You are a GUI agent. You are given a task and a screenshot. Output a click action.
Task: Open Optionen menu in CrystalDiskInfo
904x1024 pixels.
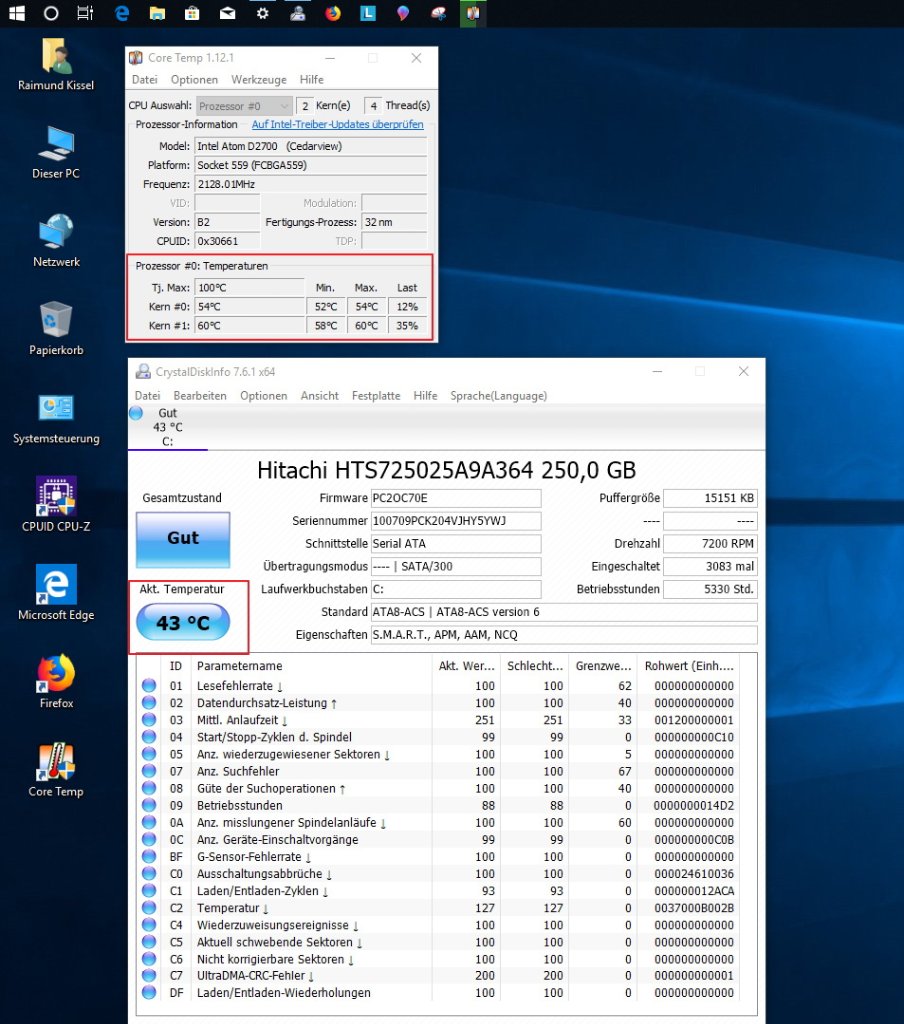pyautogui.click(x=263, y=396)
